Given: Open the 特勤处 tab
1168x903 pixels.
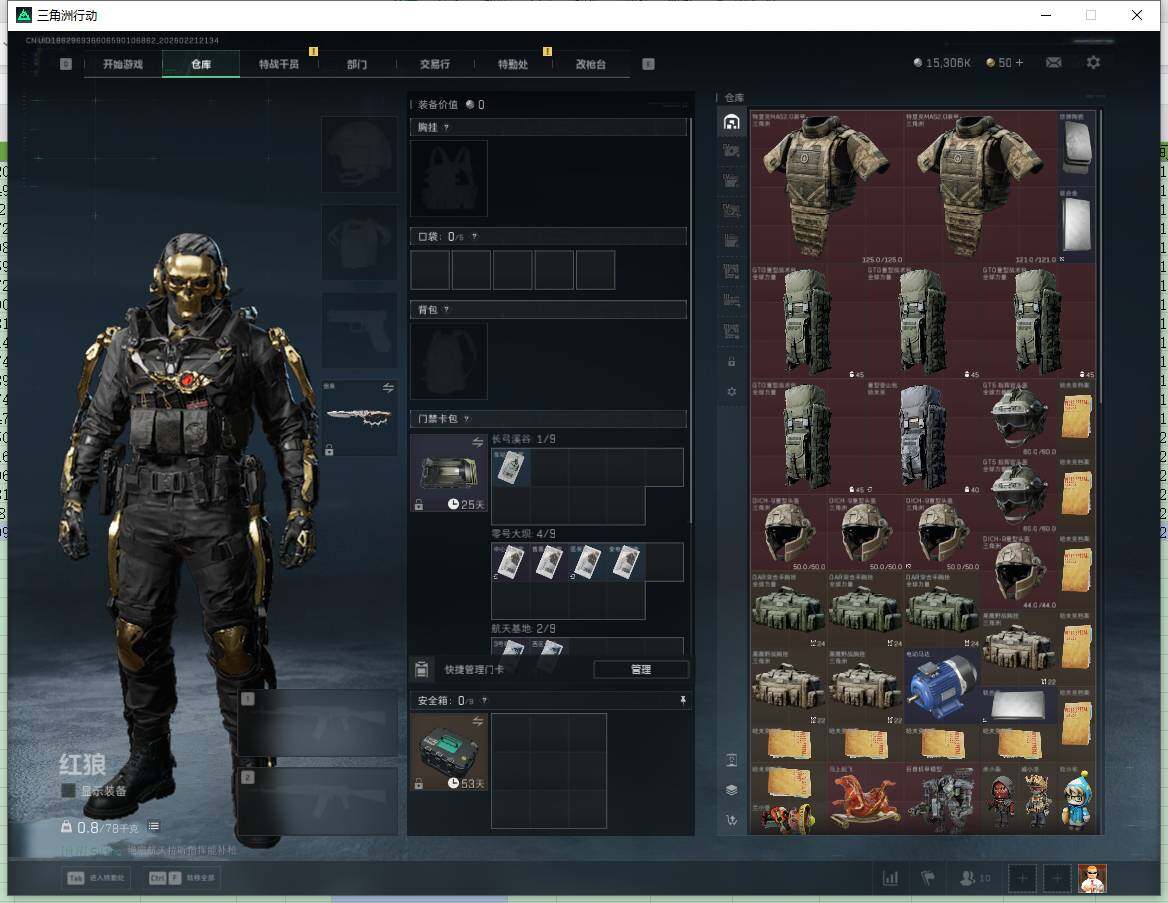Looking at the screenshot, I should click(513, 64).
